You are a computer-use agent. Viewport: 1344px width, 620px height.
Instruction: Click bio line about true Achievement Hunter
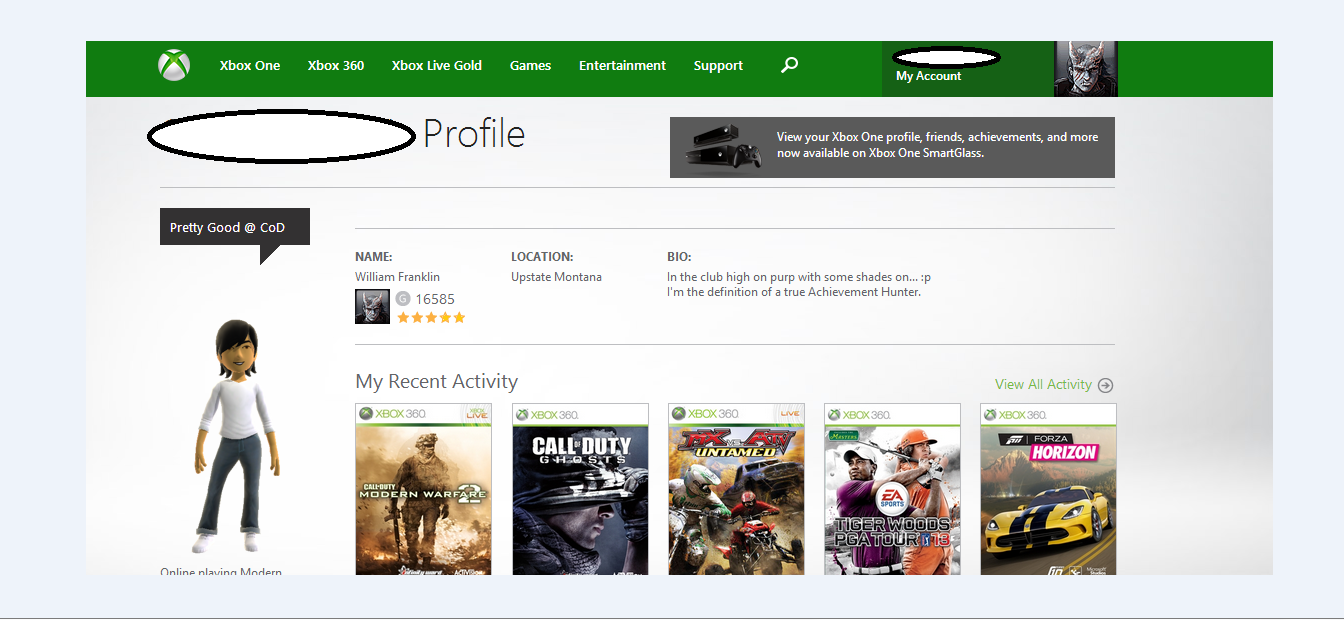point(794,292)
